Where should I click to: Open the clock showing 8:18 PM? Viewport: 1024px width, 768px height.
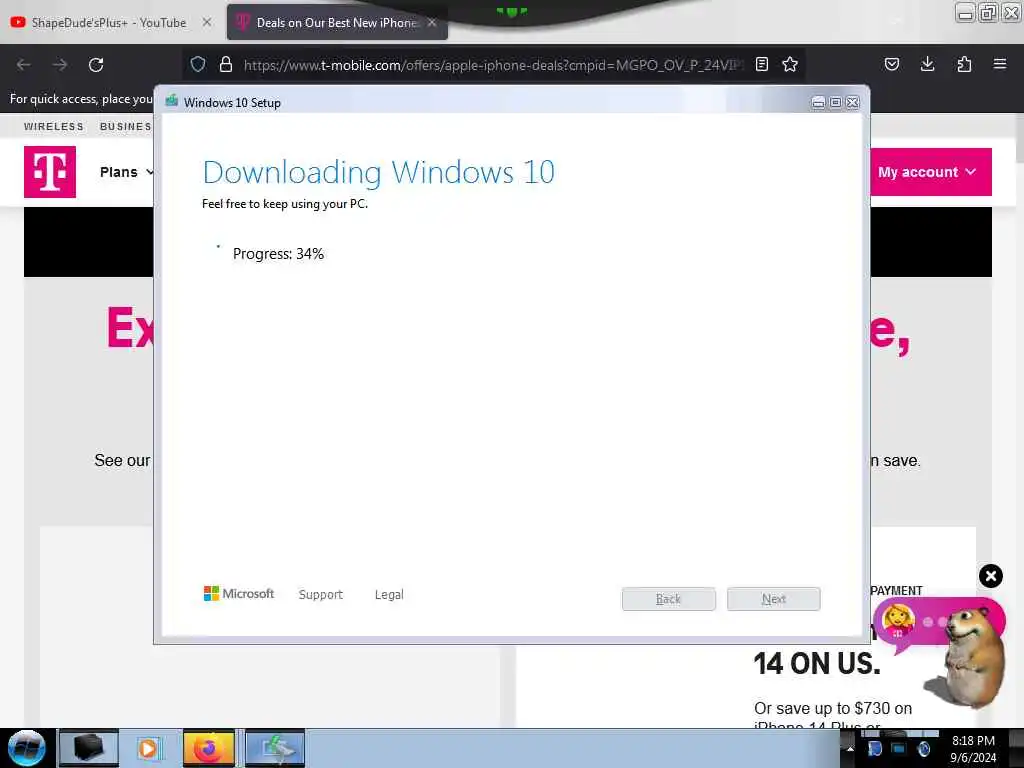click(973, 749)
